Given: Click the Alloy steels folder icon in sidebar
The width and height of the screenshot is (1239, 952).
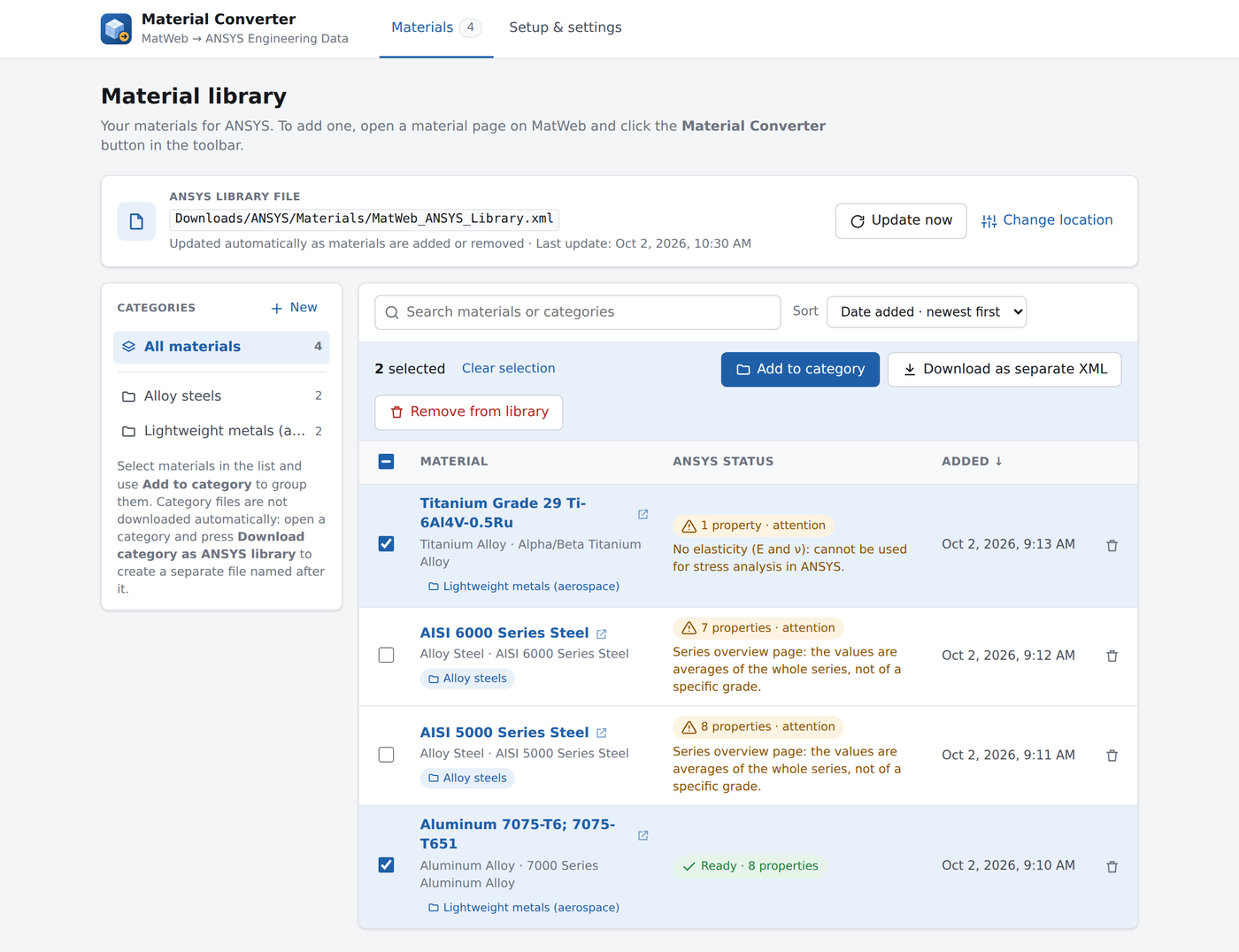Looking at the screenshot, I should [x=129, y=396].
